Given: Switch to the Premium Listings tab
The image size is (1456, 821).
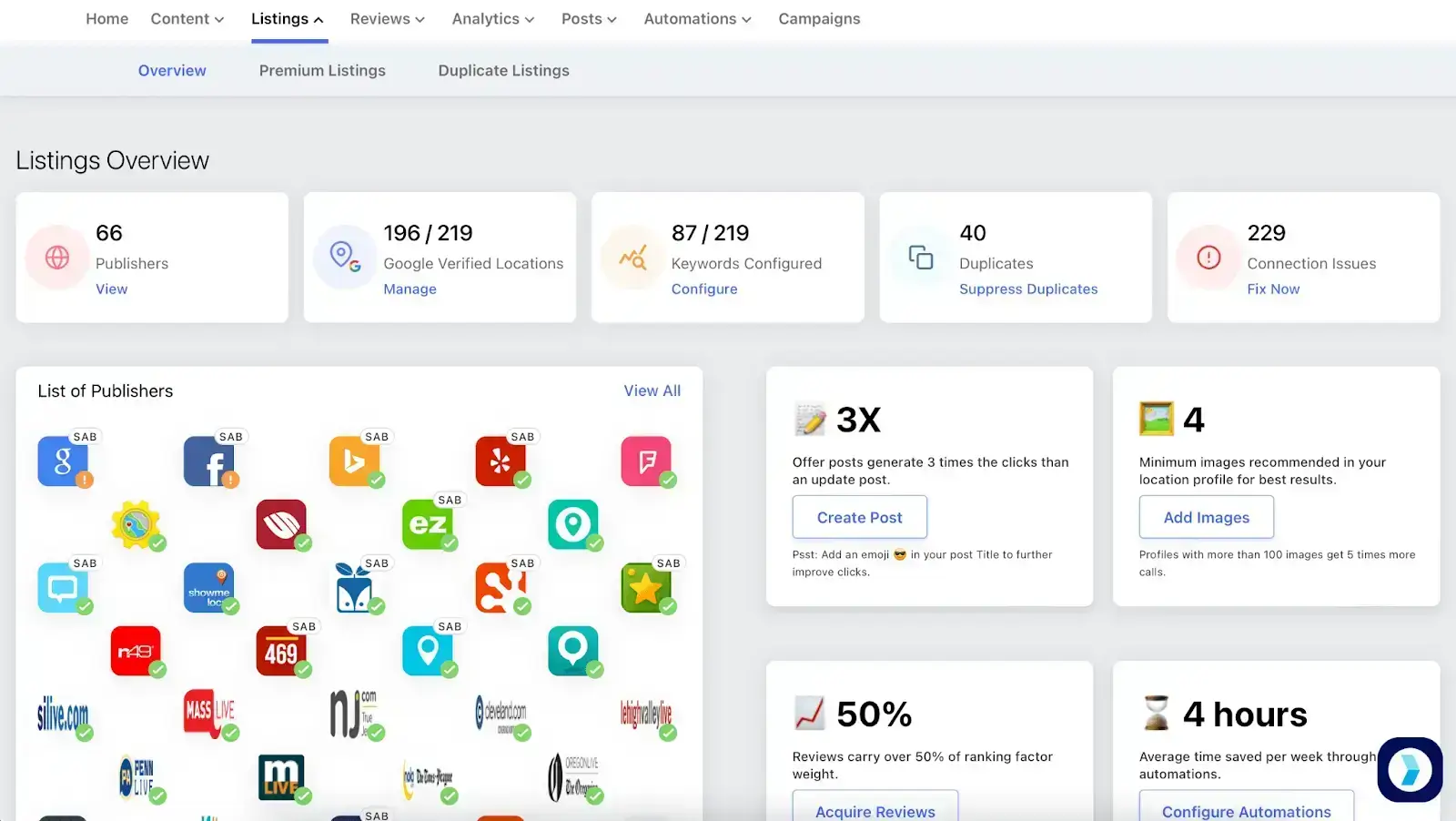Looking at the screenshot, I should pos(322,71).
